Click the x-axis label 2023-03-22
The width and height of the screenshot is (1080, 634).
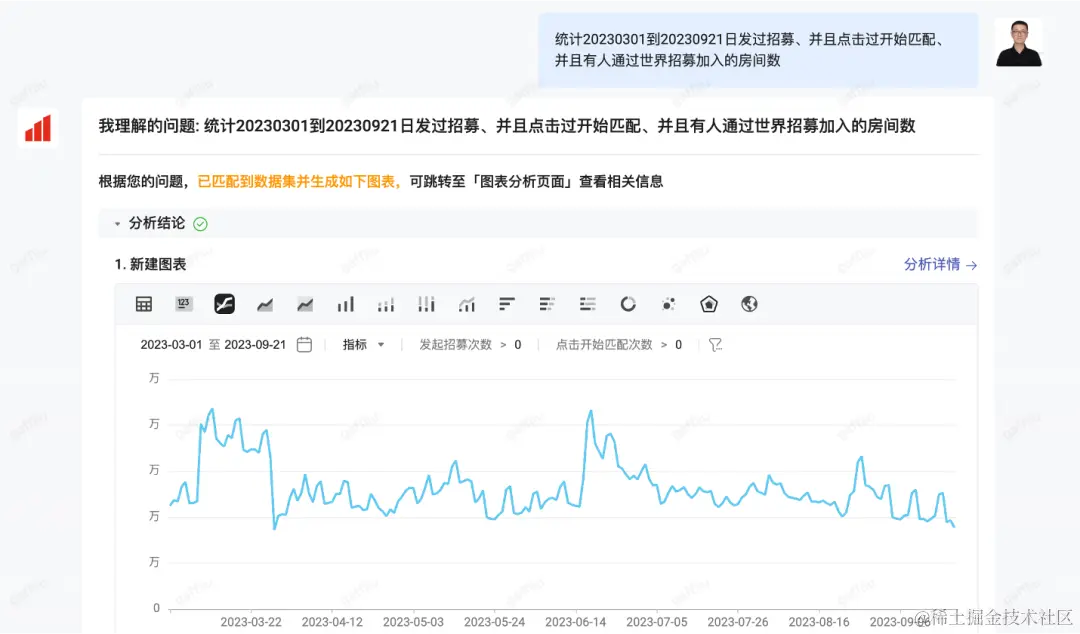[x=251, y=622]
